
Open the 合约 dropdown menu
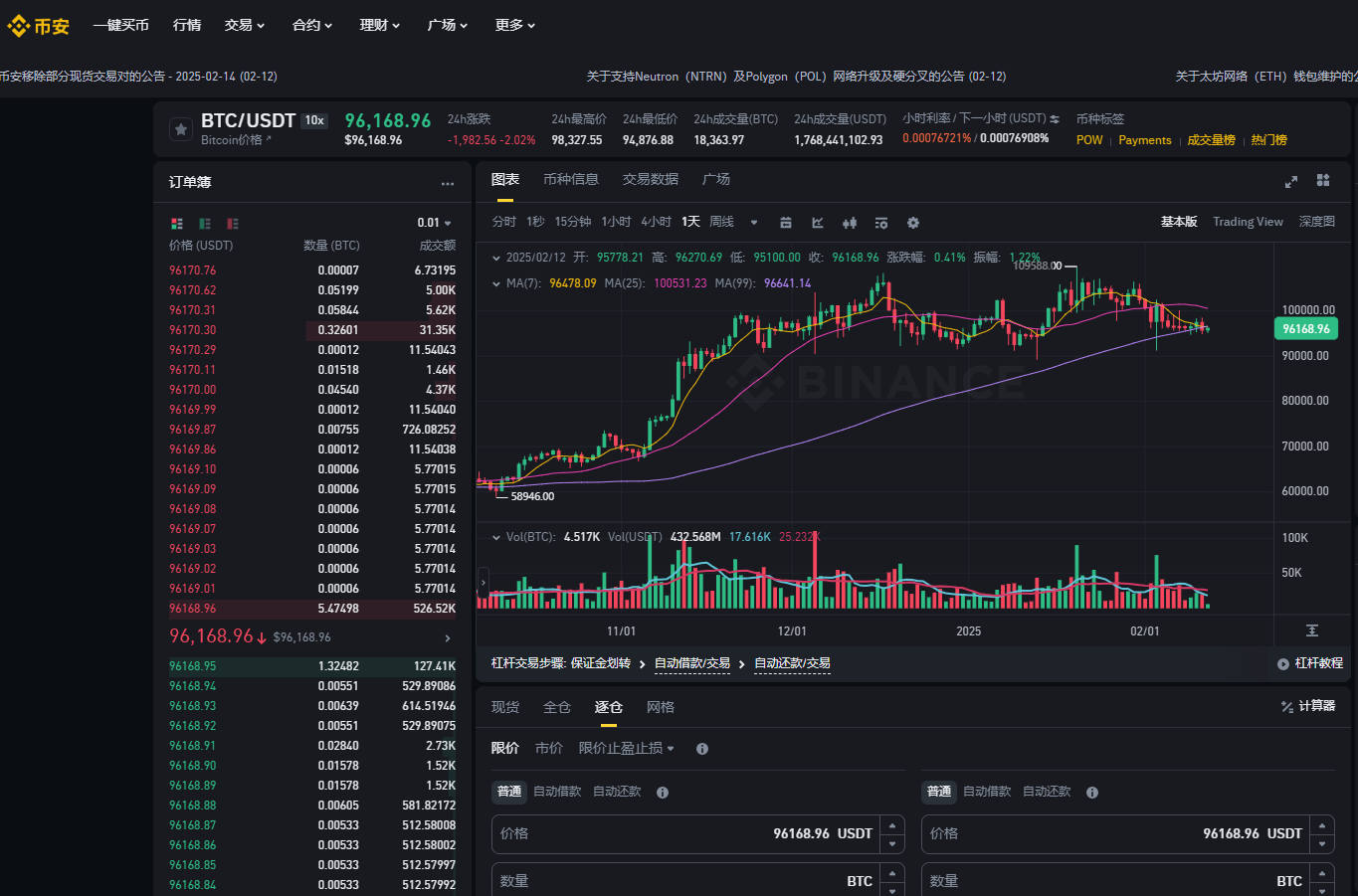[312, 25]
